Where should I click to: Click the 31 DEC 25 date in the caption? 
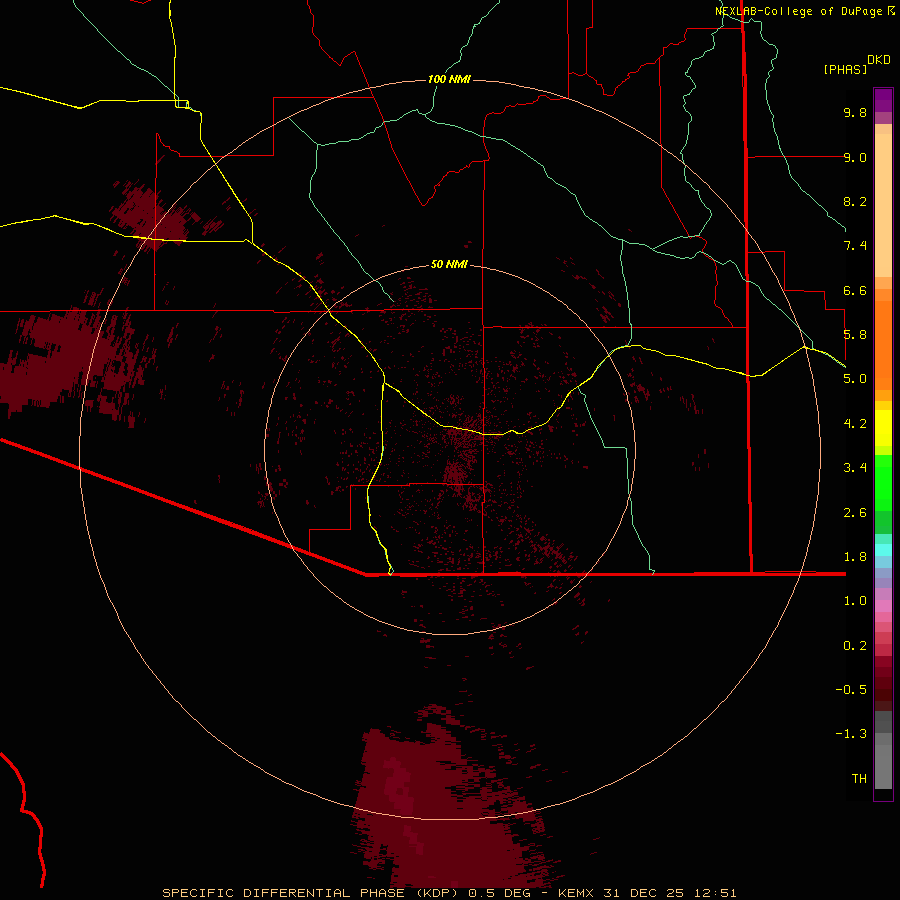coord(645,893)
